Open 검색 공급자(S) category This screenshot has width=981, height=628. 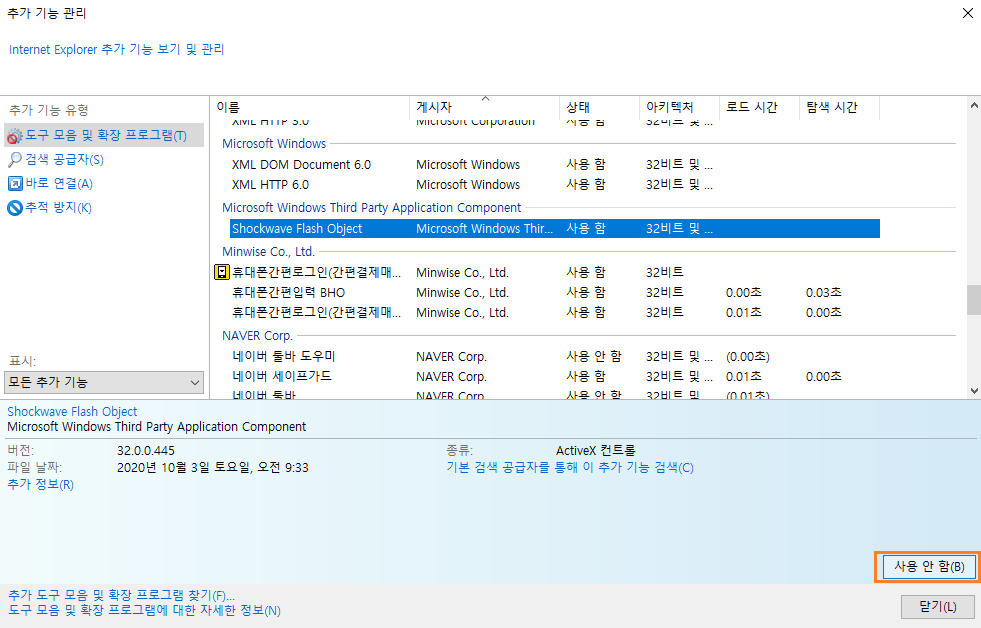point(64,160)
